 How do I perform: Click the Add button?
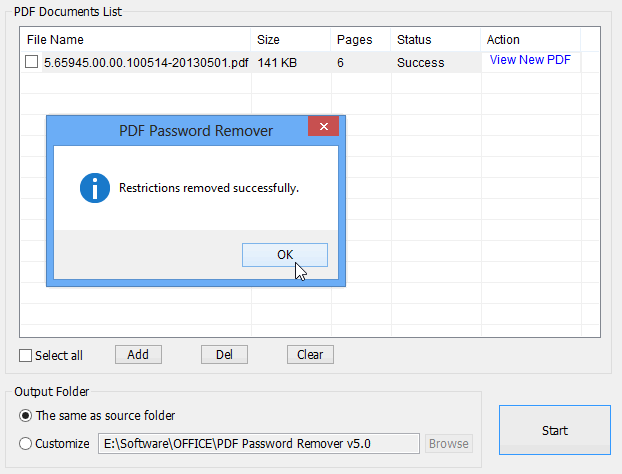[x=138, y=355]
